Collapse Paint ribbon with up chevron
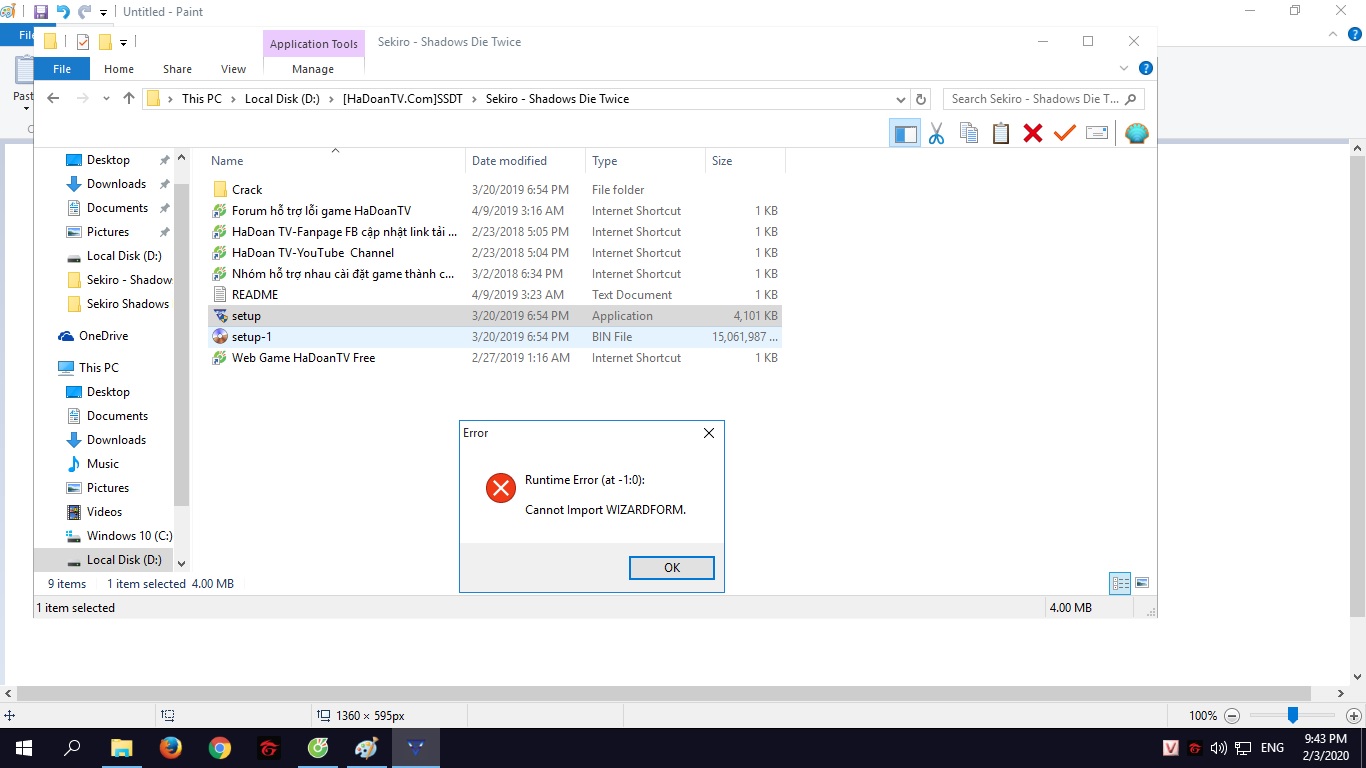 click(1332, 35)
